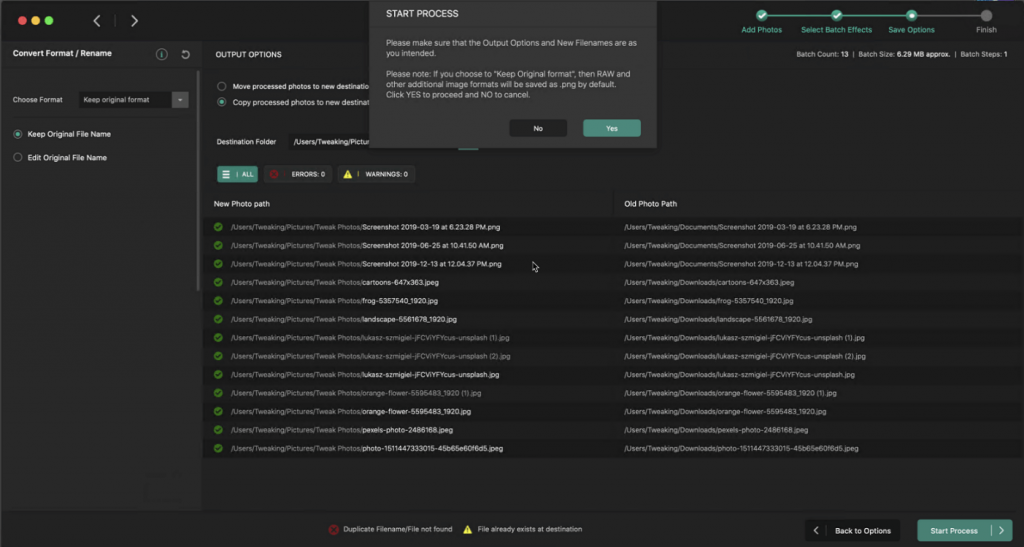This screenshot has width=1024, height=547.
Task: Select new path of frog-5357540_1920.jpg
Action: coord(334,301)
